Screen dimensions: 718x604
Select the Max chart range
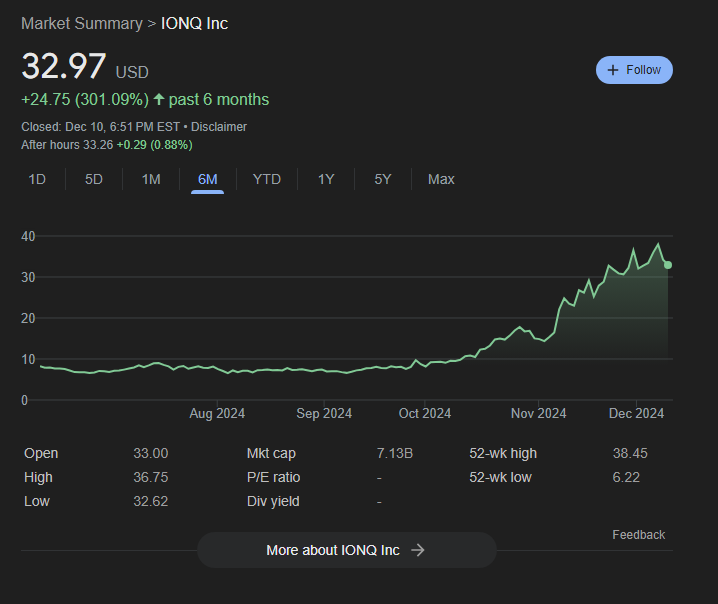pos(441,179)
